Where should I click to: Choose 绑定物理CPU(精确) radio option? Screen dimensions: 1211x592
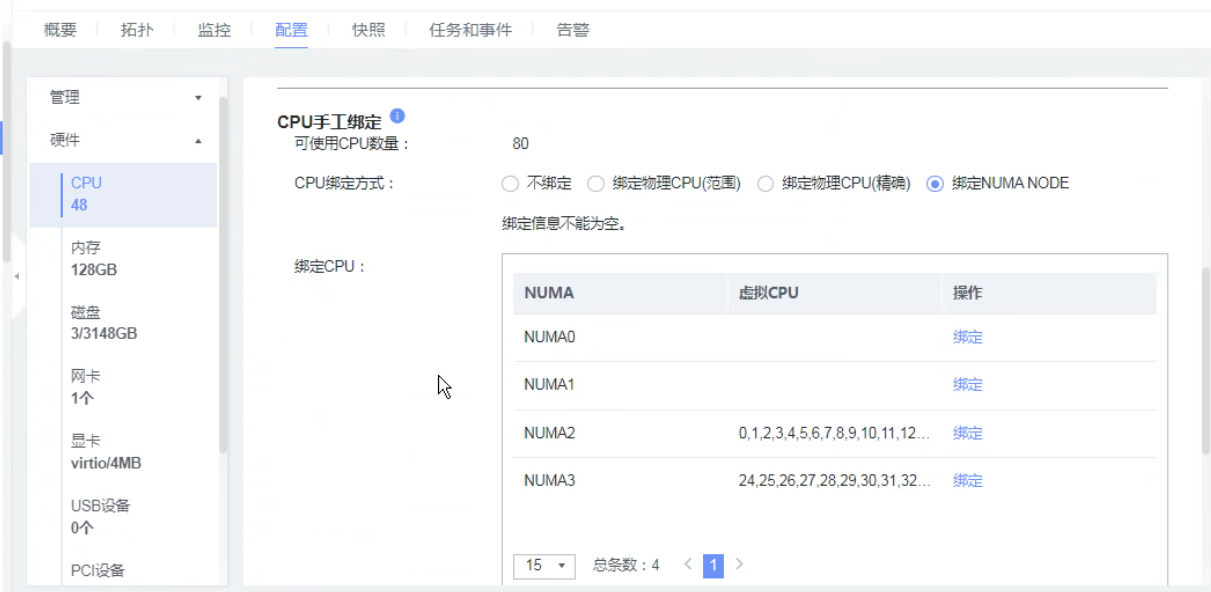pos(766,184)
